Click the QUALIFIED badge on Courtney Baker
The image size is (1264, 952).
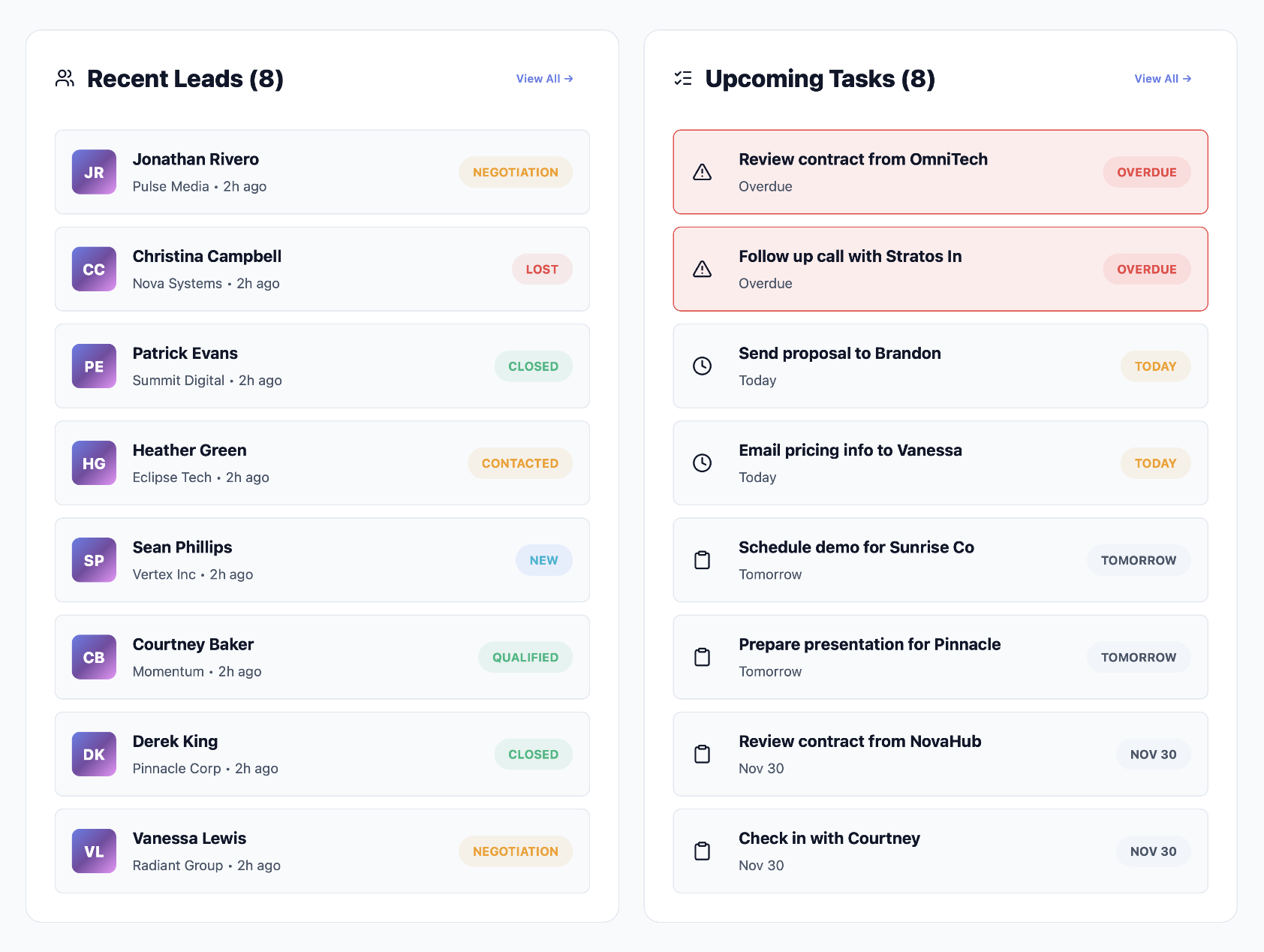[525, 657]
